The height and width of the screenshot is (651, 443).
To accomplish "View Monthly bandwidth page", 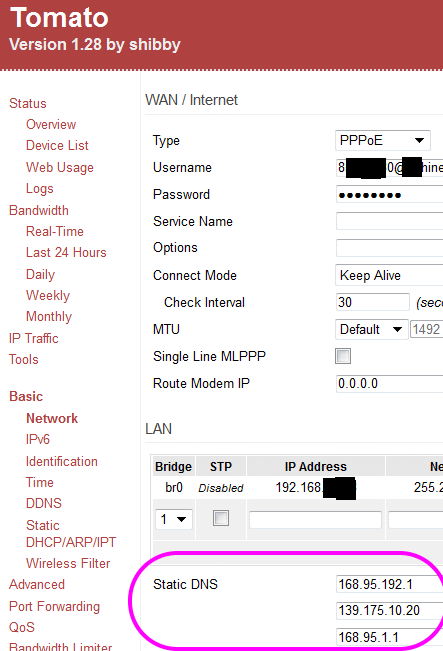I will tap(49, 317).
